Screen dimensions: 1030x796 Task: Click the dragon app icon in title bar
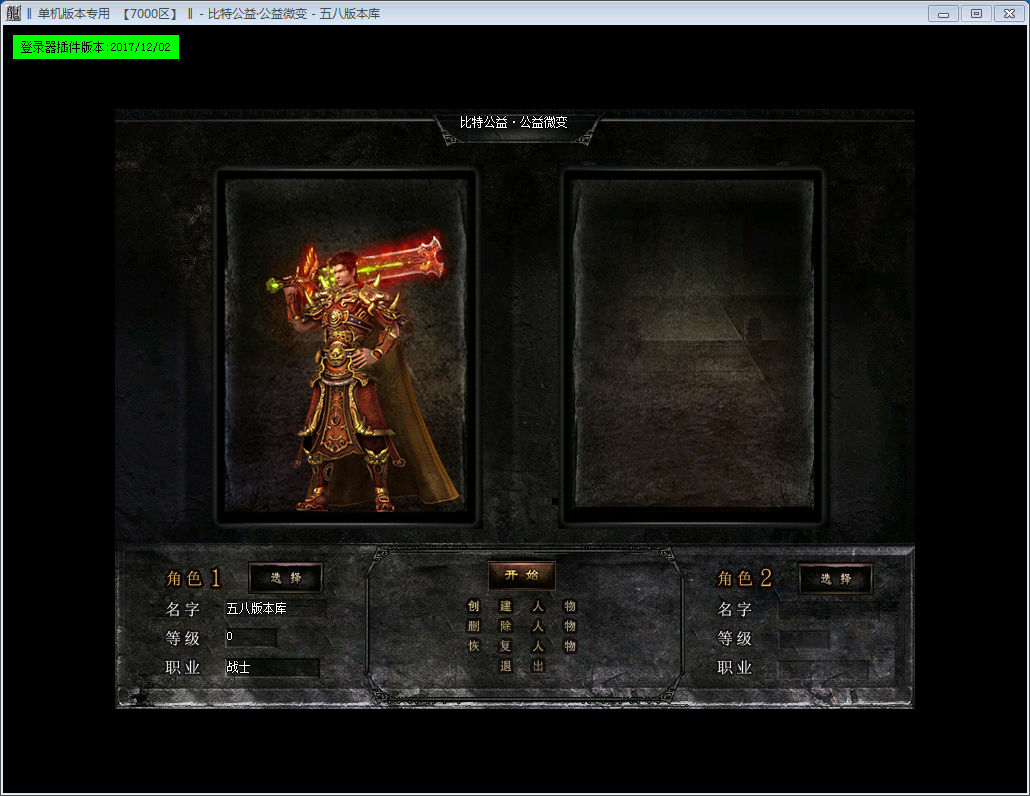pyautogui.click(x=13, y=13)
